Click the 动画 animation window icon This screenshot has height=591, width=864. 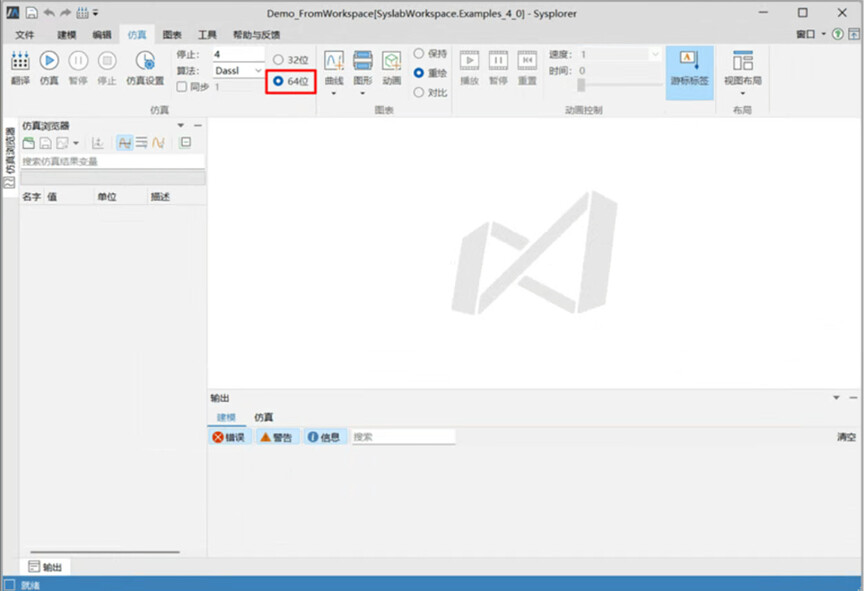[392, 61]
